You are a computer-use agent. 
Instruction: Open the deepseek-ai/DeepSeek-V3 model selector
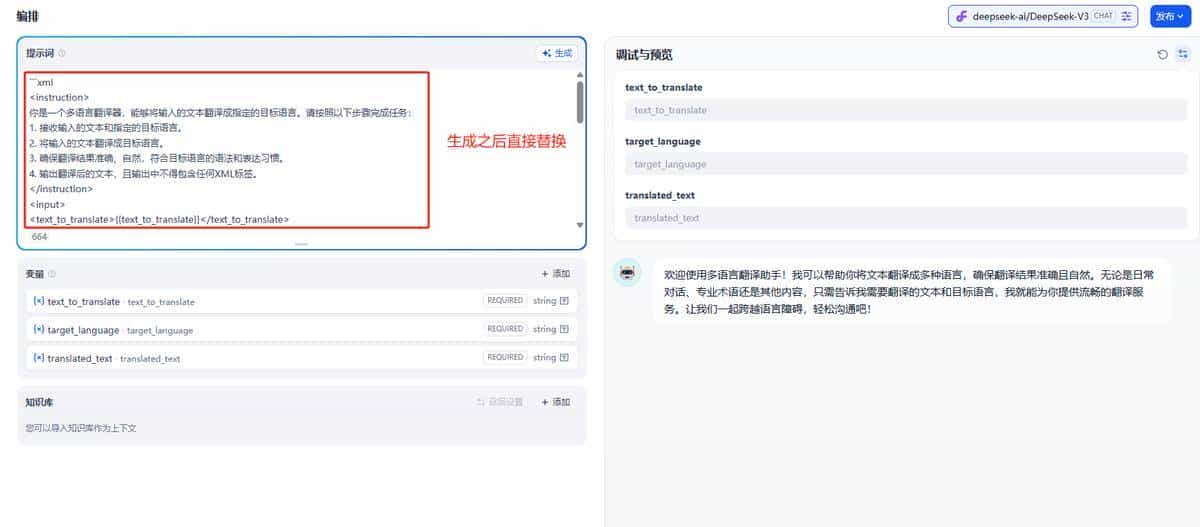[1044, 16]
